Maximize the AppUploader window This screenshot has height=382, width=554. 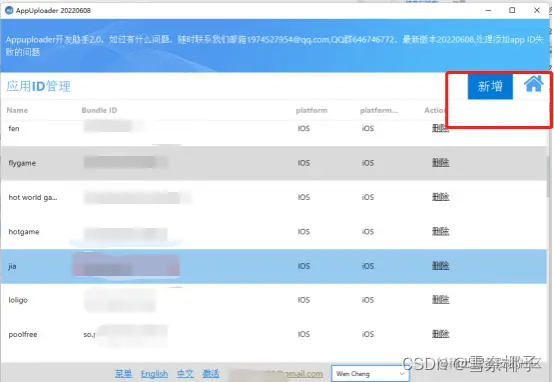(512, 10)
